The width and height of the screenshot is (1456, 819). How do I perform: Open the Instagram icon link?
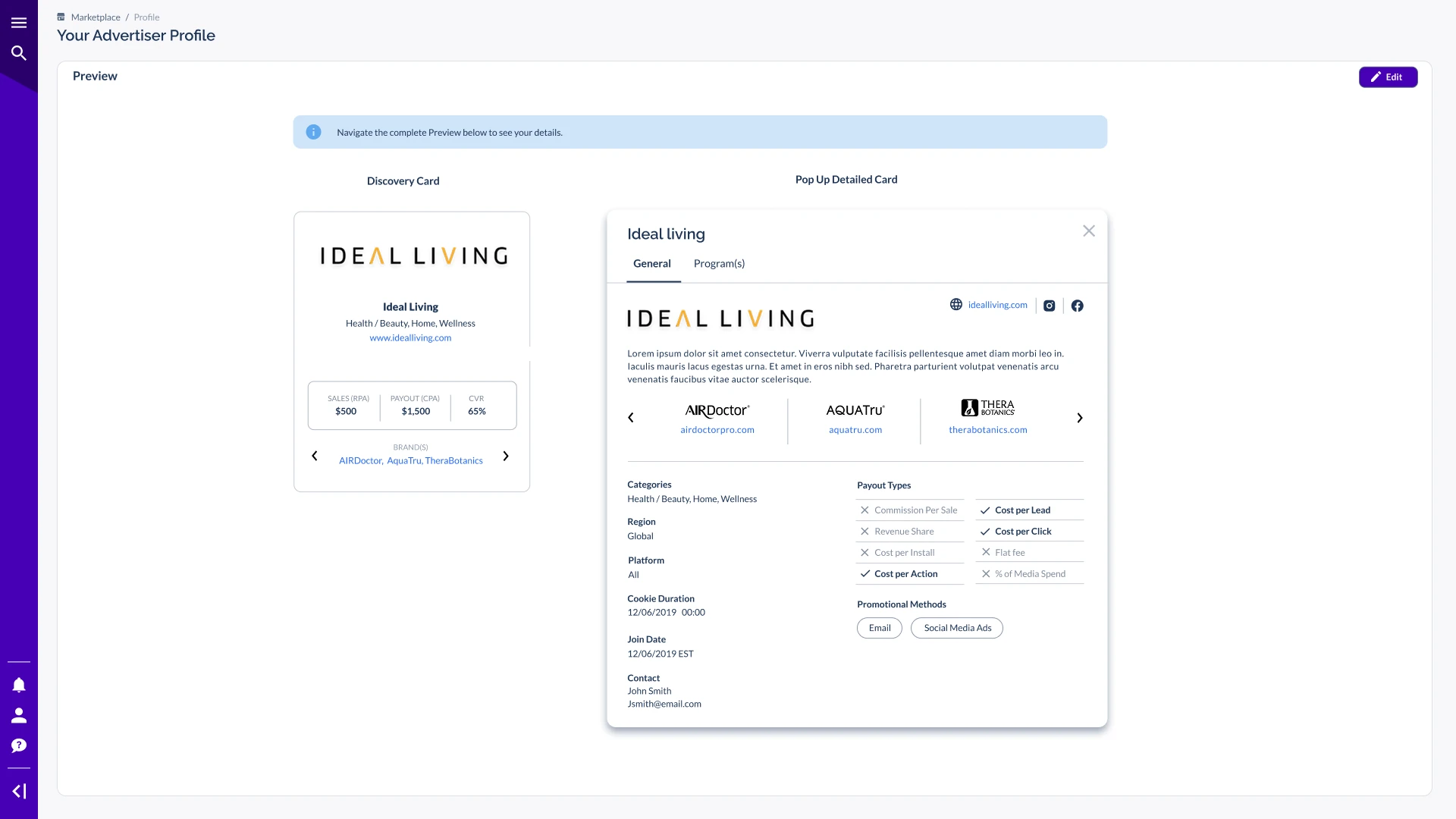(1050, 306)
